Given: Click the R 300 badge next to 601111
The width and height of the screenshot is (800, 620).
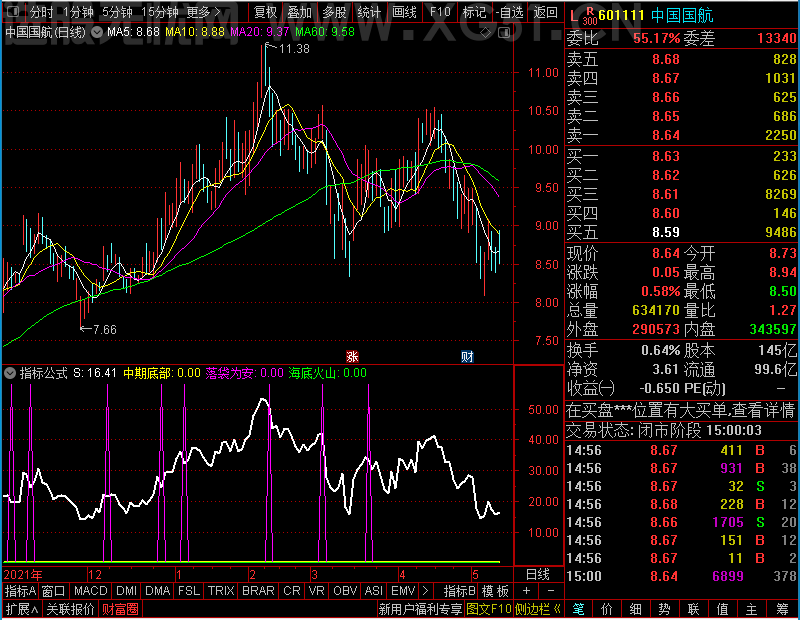Looking at the screenshot, I should click(x=590, y=16).
